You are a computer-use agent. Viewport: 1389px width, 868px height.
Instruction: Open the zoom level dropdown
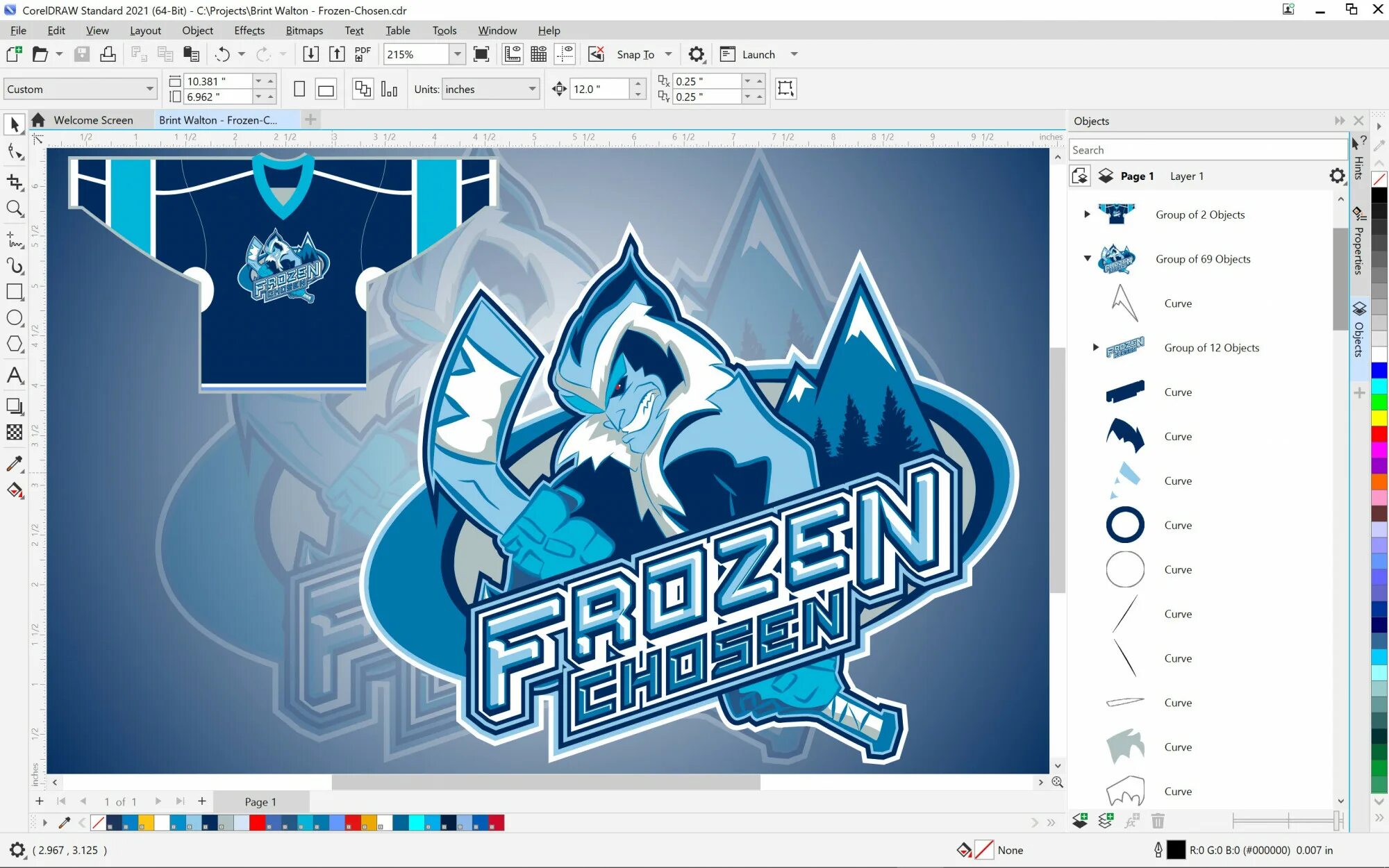click(457, 54)
